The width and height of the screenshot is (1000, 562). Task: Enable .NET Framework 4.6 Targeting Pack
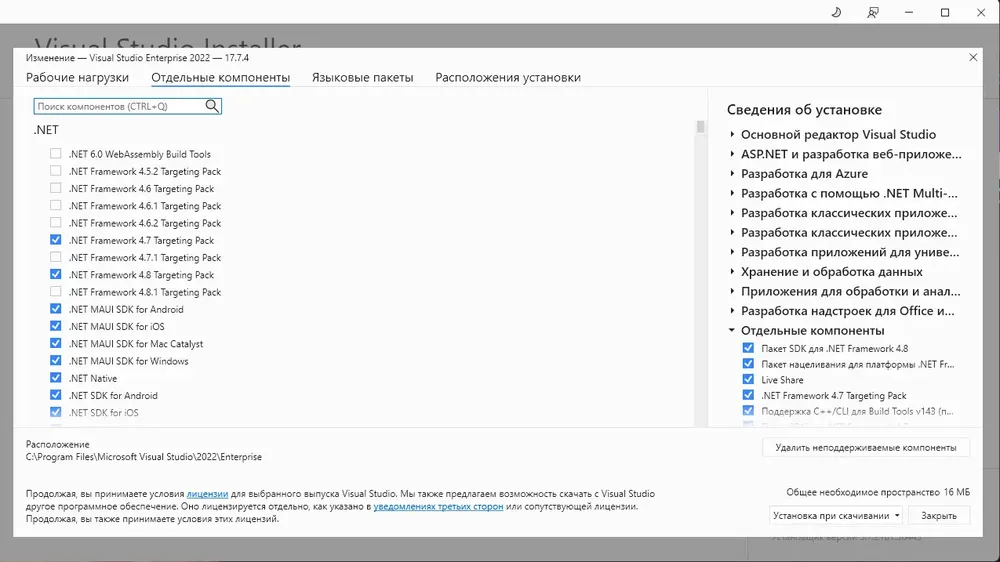[x=55, y=188]
